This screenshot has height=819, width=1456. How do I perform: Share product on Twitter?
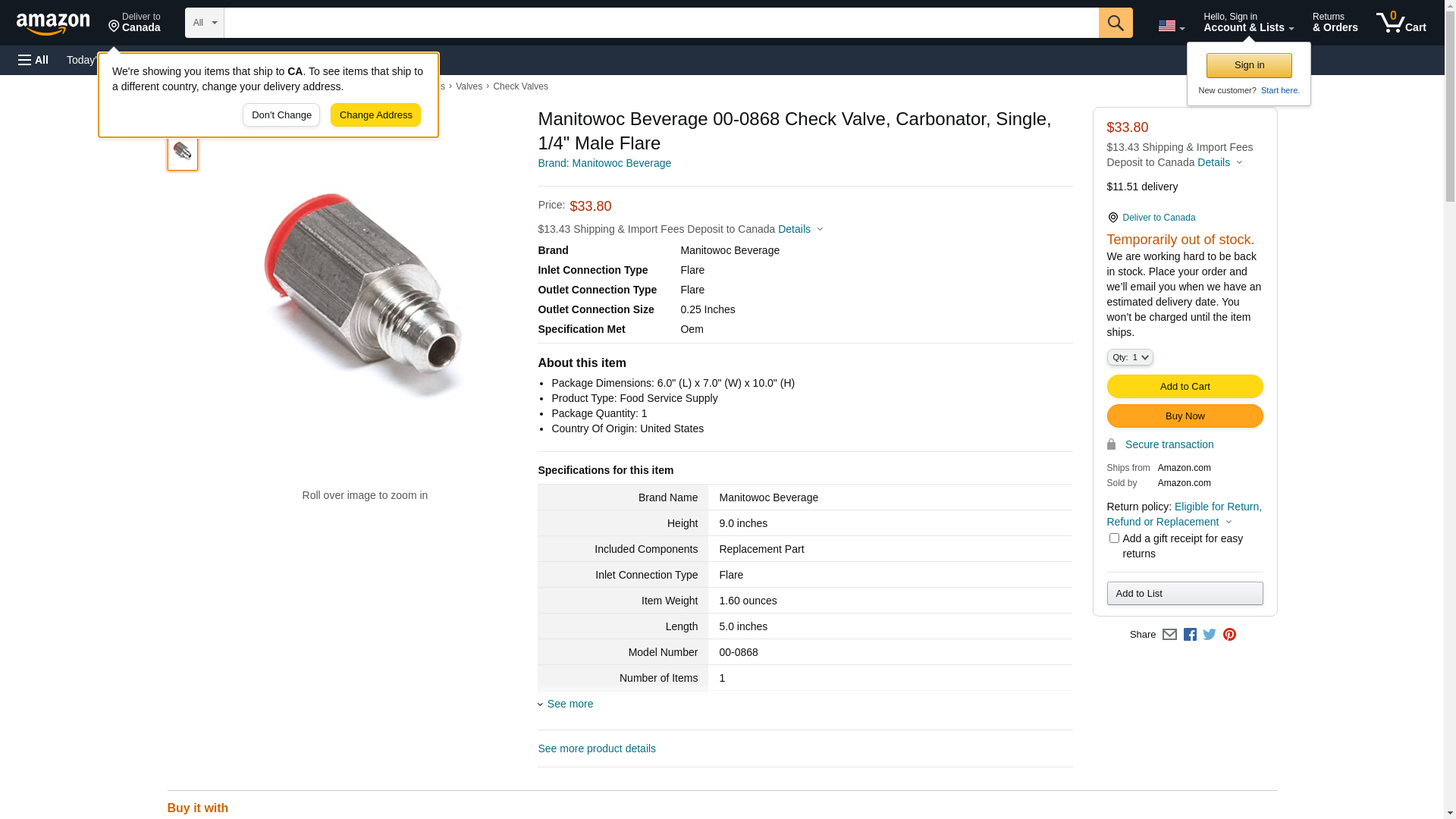(1210, 635)
